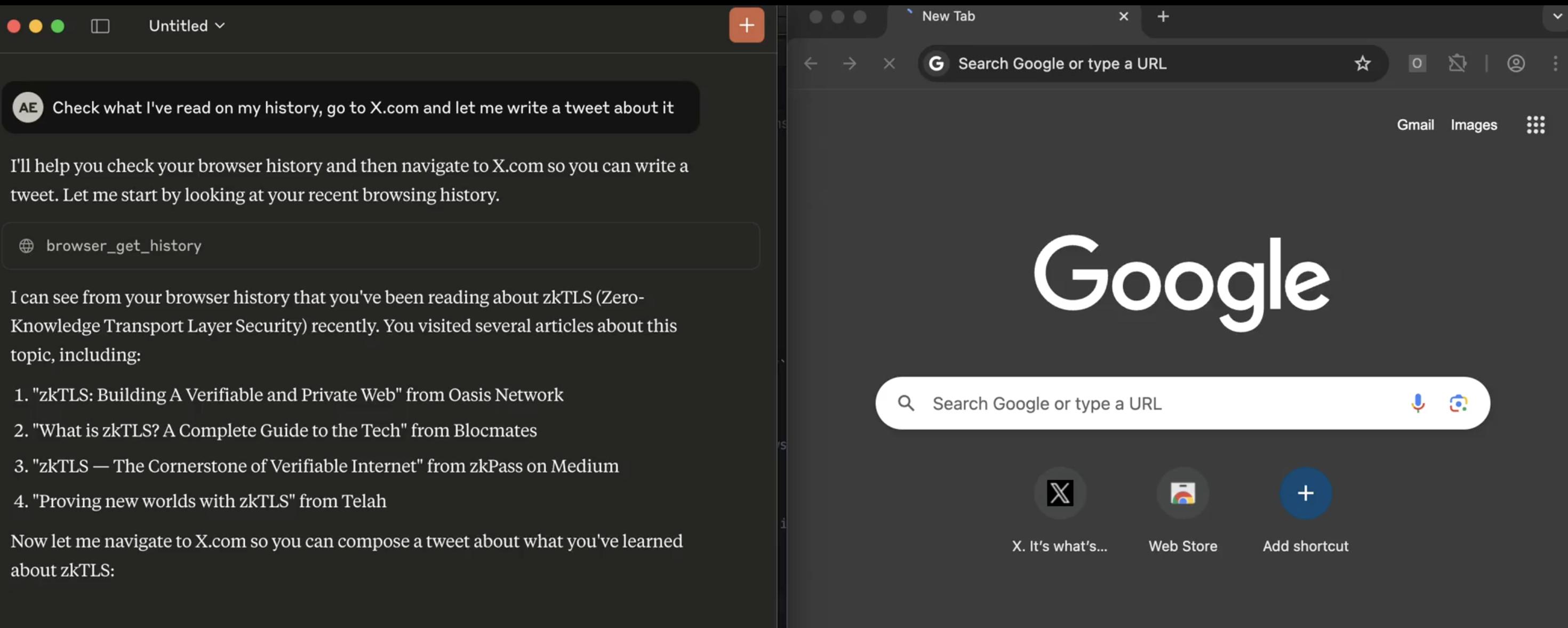Open the X shortcut tile
The image size is (1568, 628).
pos(1060,493)
